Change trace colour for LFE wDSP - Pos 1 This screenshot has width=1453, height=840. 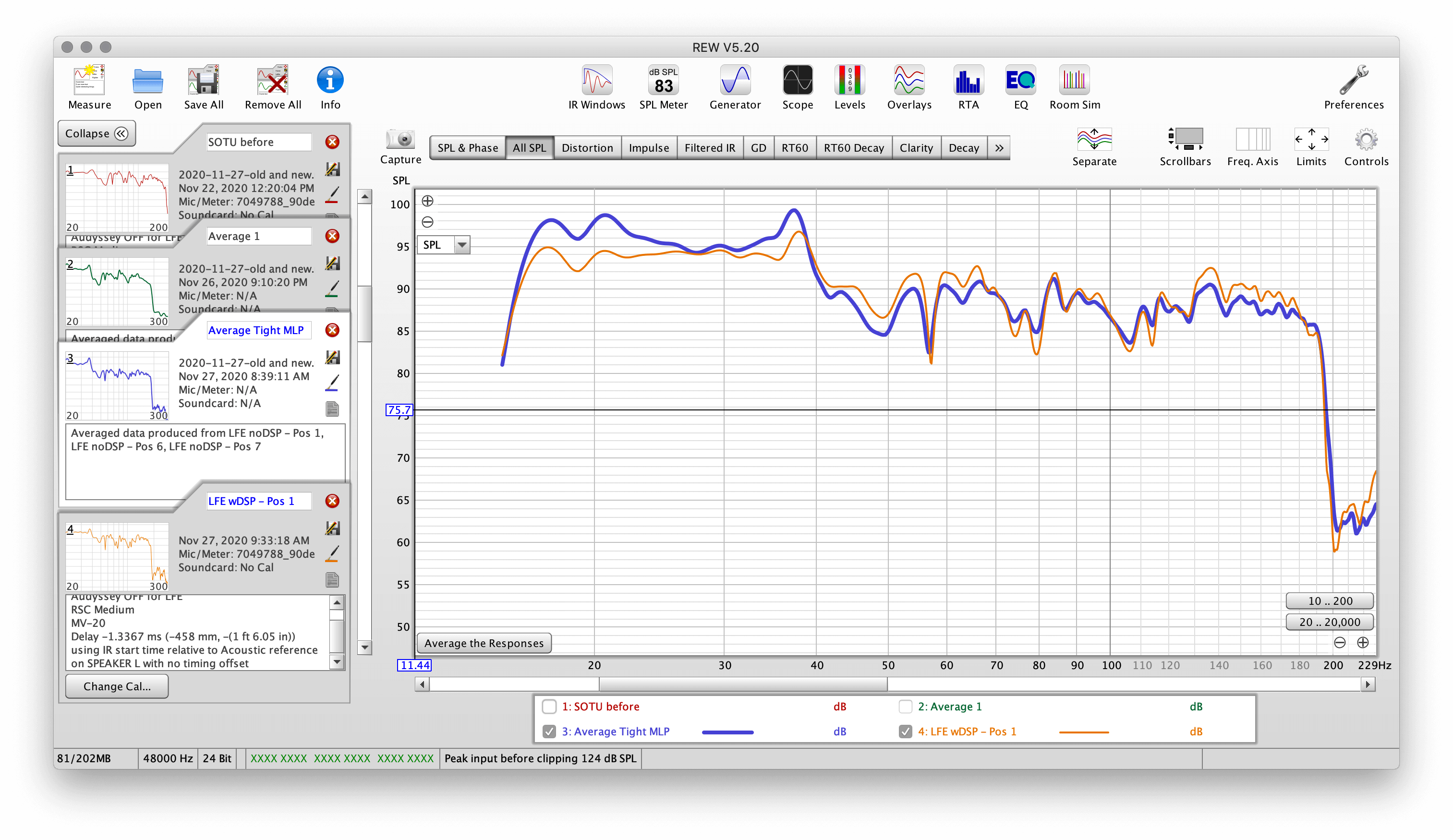[x=332, y=553]
